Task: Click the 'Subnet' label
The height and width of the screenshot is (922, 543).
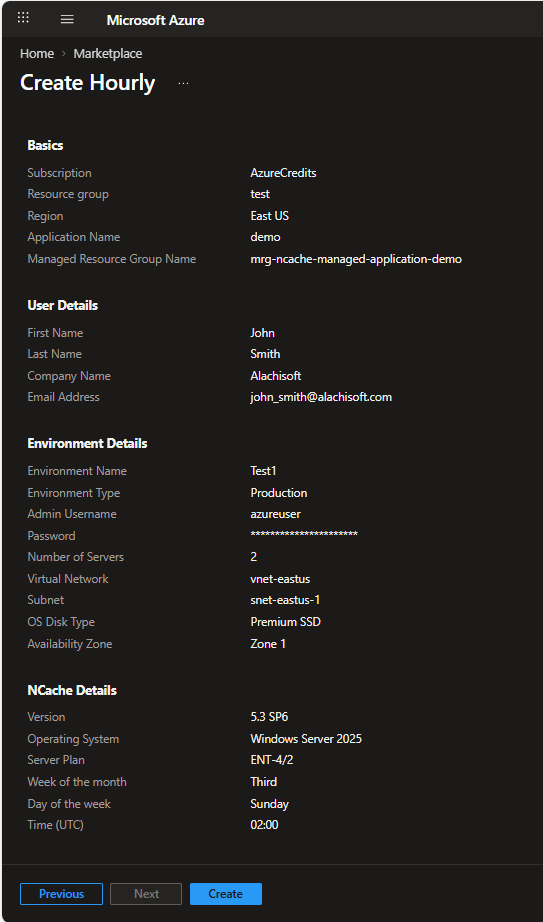Action: [x=46, y=600]
